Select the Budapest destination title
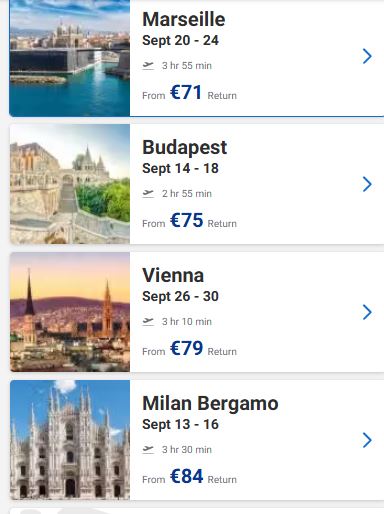Screen dimensions: 384x514 [x=185, y=147]
